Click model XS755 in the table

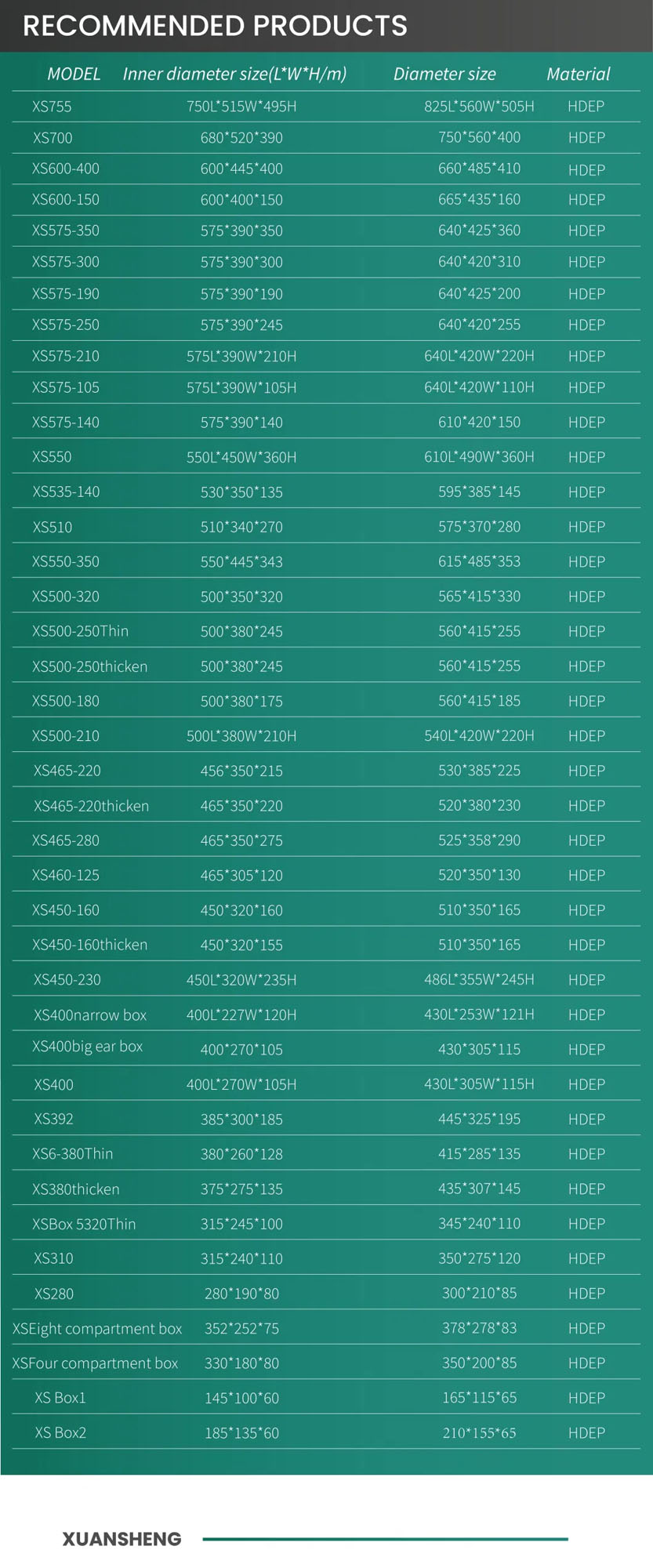coord(52,107)
